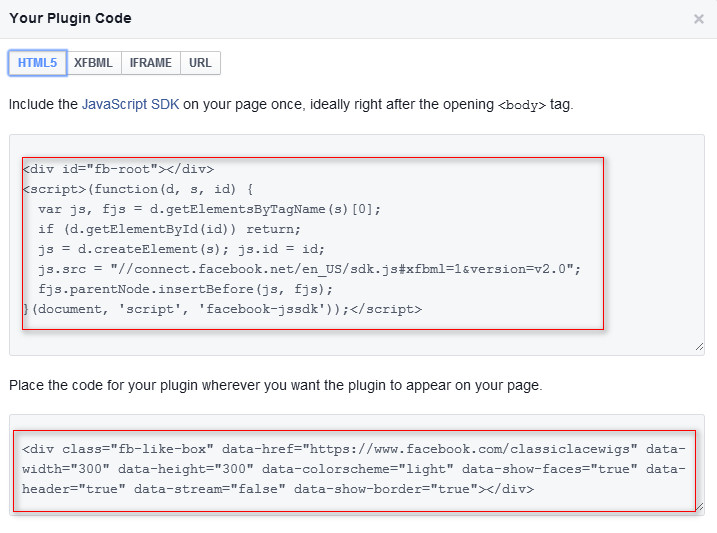
Task: Click the data-colorscheme="light" attribute text
Action: tap(358, 469)
